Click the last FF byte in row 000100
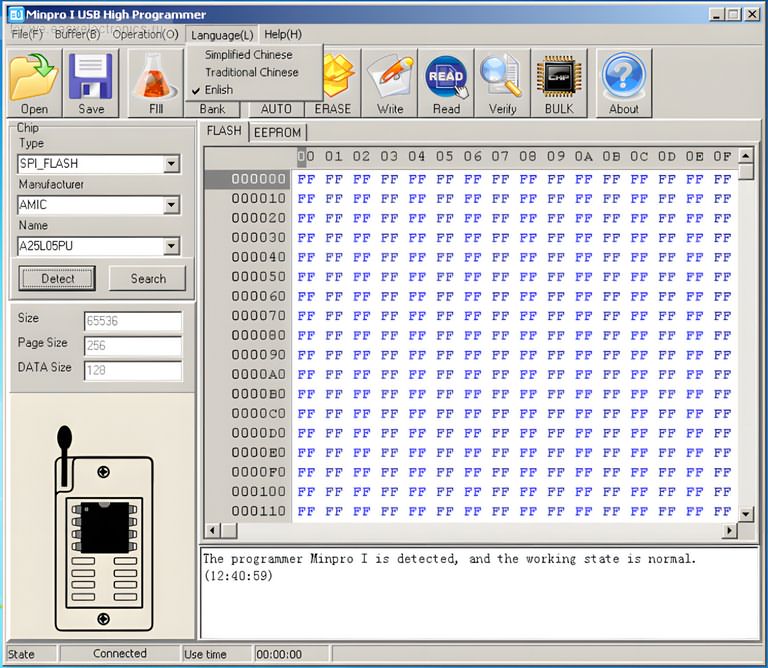This screenshot has height=668, width=768. pyautogui.click(x=722, y=491)
